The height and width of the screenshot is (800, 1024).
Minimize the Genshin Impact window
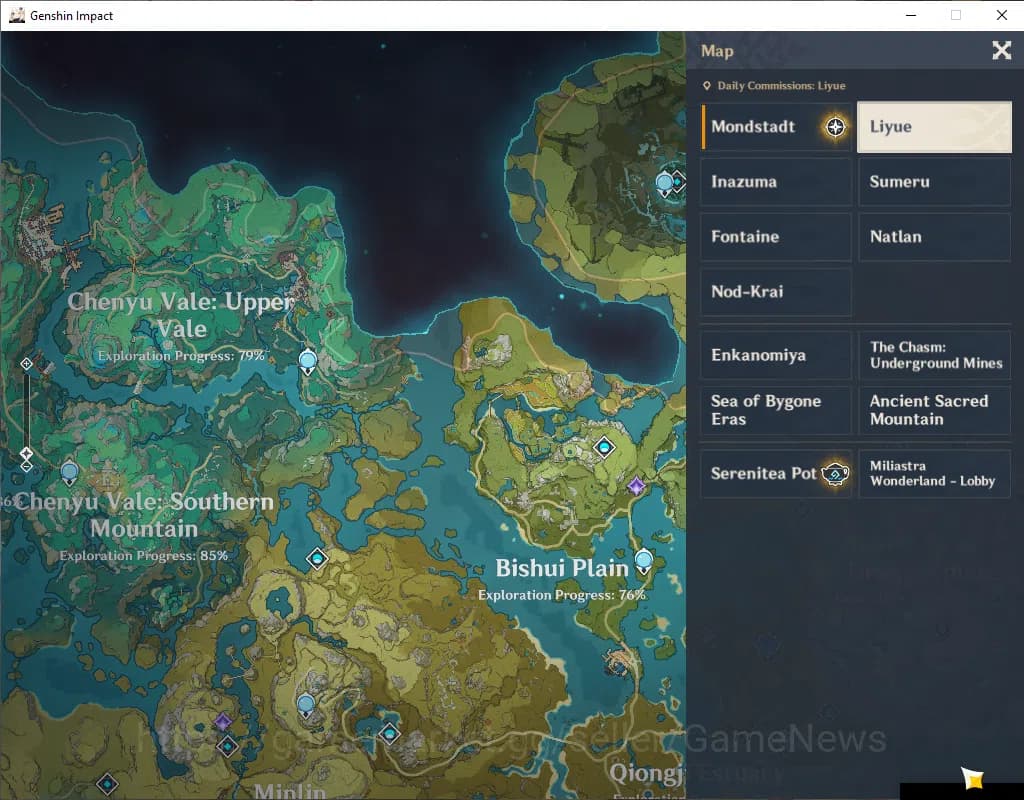pyautogui.click(x=911, y=15)
